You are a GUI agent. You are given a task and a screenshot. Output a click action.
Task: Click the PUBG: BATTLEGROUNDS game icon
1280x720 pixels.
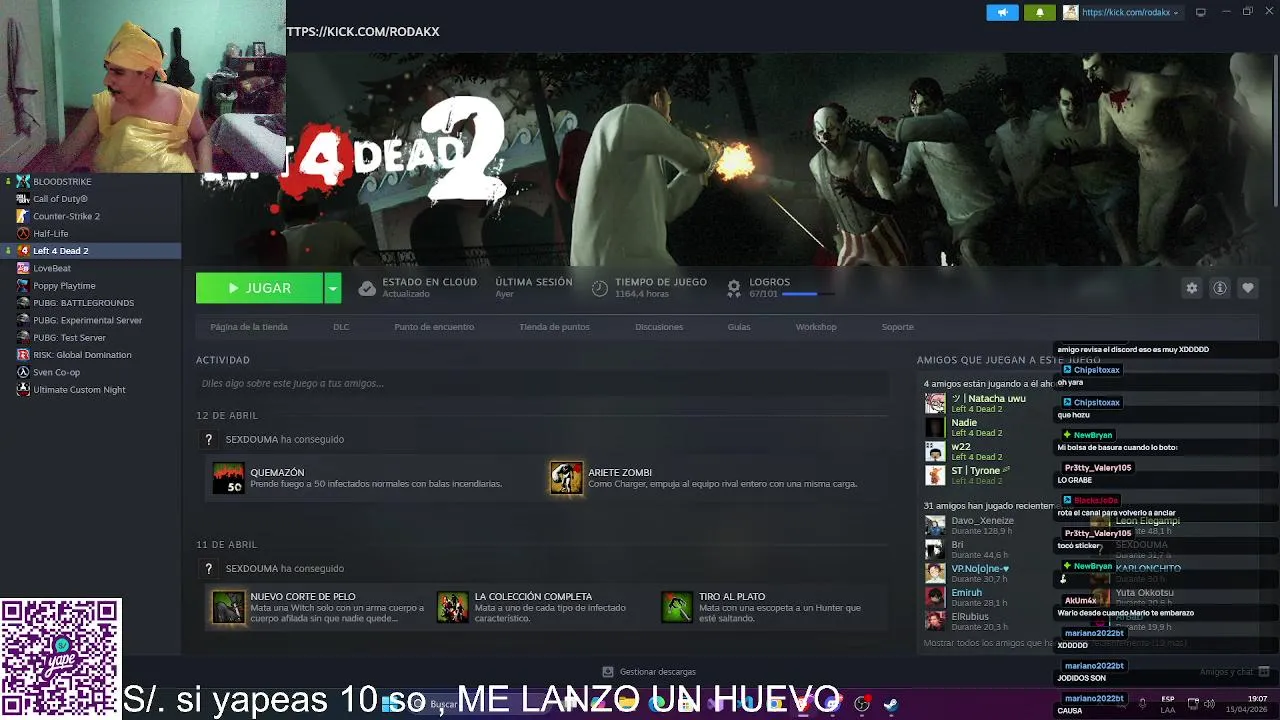tap(23, 303)
